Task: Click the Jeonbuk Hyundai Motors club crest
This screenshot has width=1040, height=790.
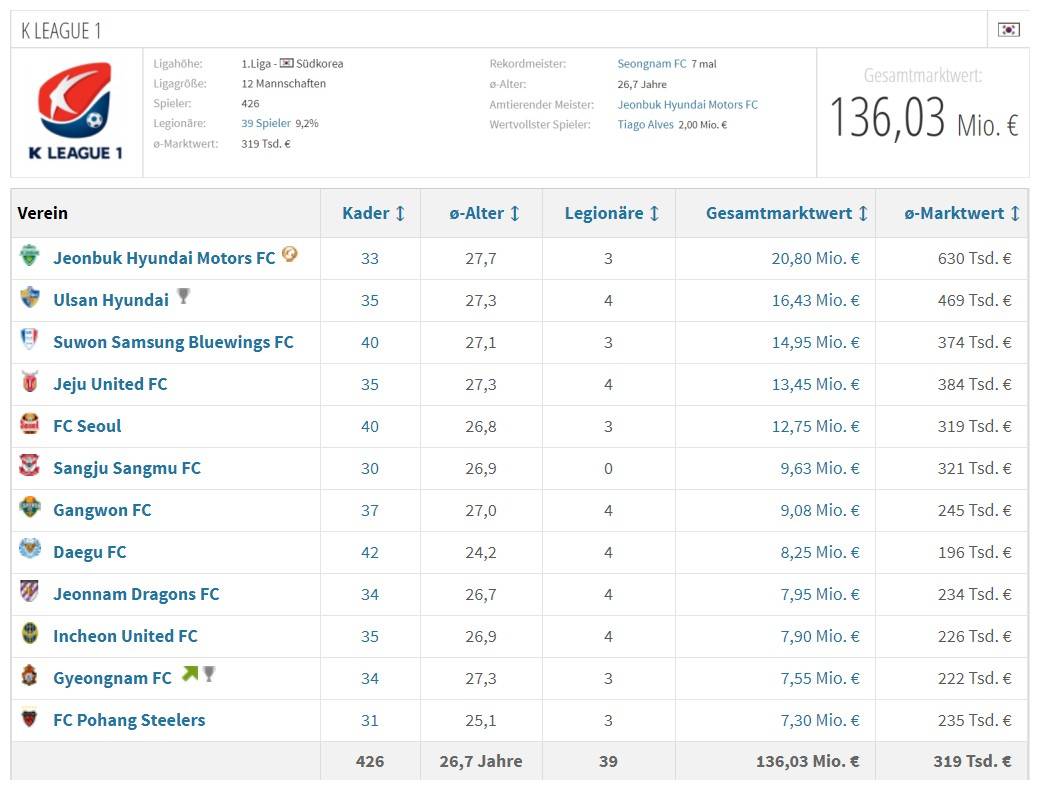Action: [29, 257]
